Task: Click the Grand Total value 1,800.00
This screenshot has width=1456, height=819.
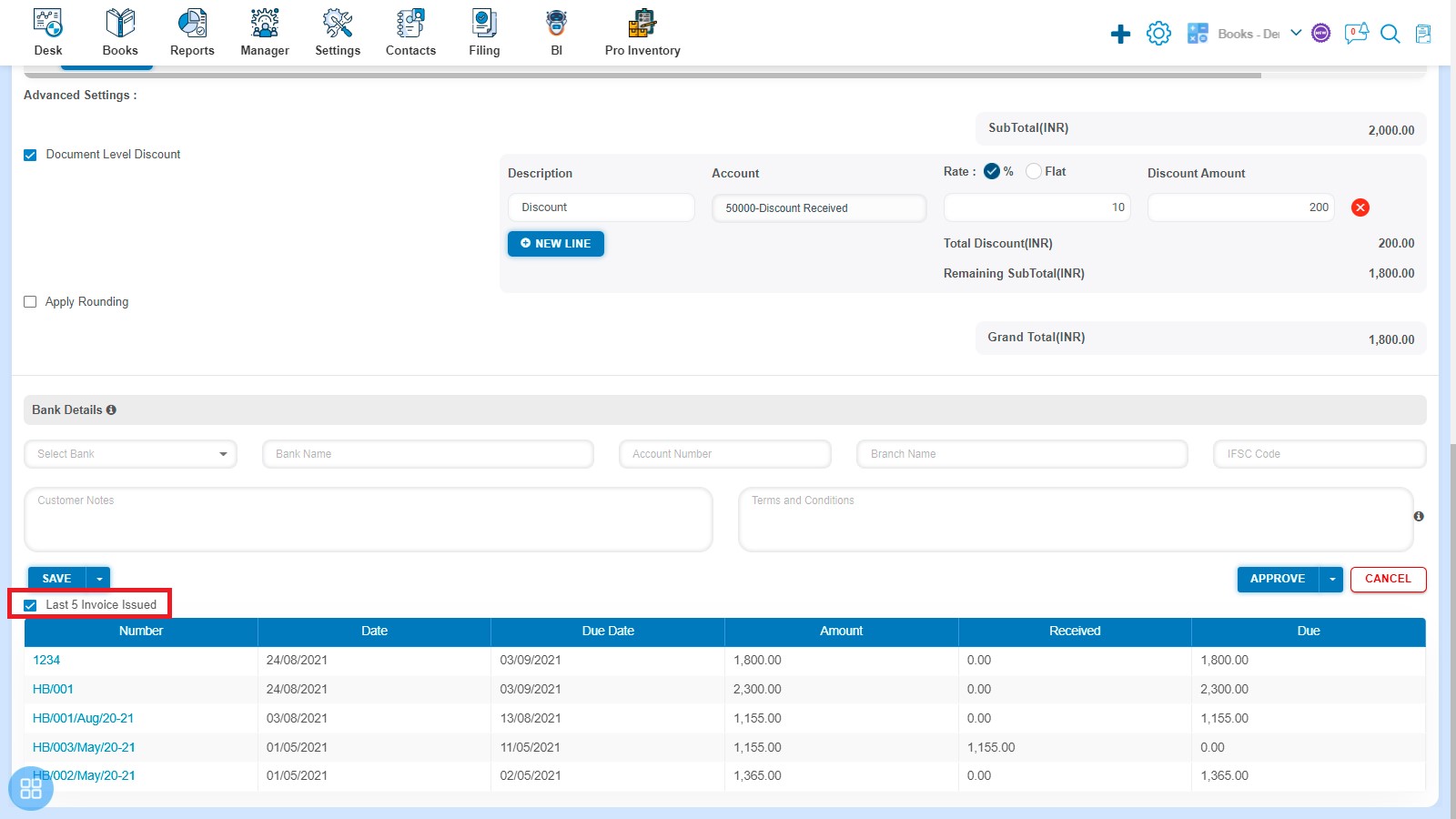Action: coord(1391,339)
